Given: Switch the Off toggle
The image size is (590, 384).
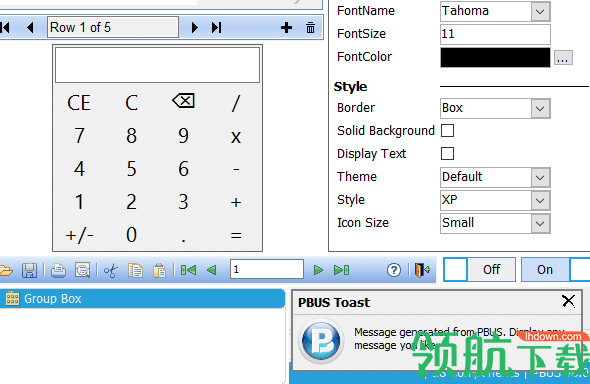Looking at the screenshot, I should tap(479, 269).
